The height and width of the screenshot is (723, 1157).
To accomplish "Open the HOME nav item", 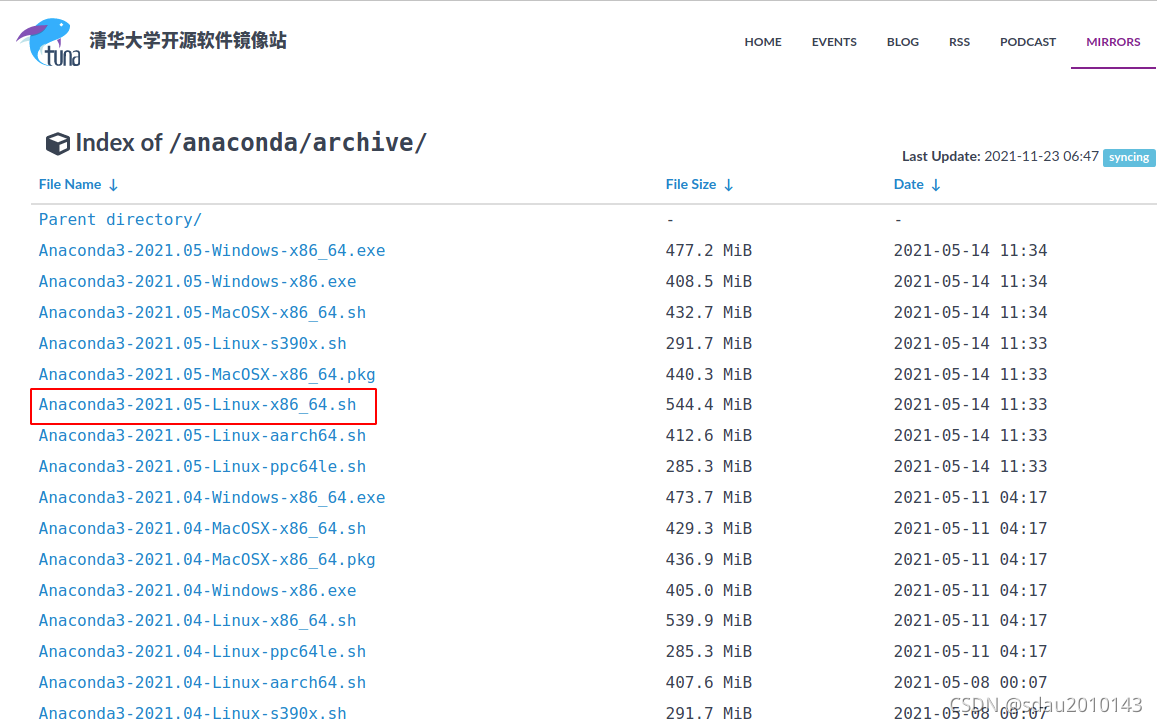I will point(763,42).
